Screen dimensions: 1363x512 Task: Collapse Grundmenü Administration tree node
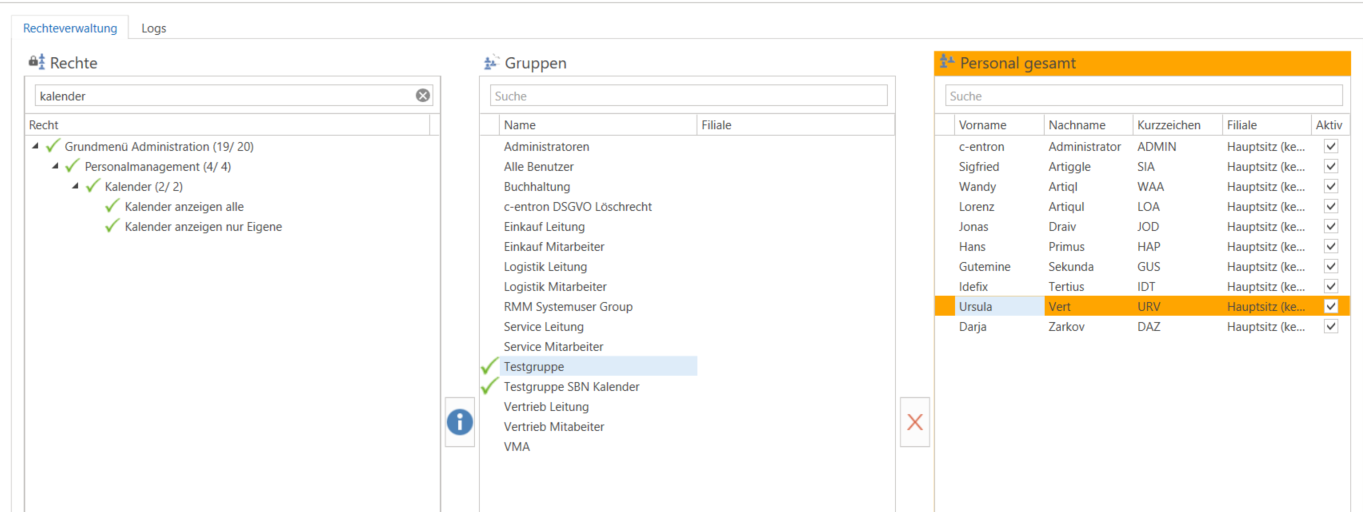[x=36, y=147]
